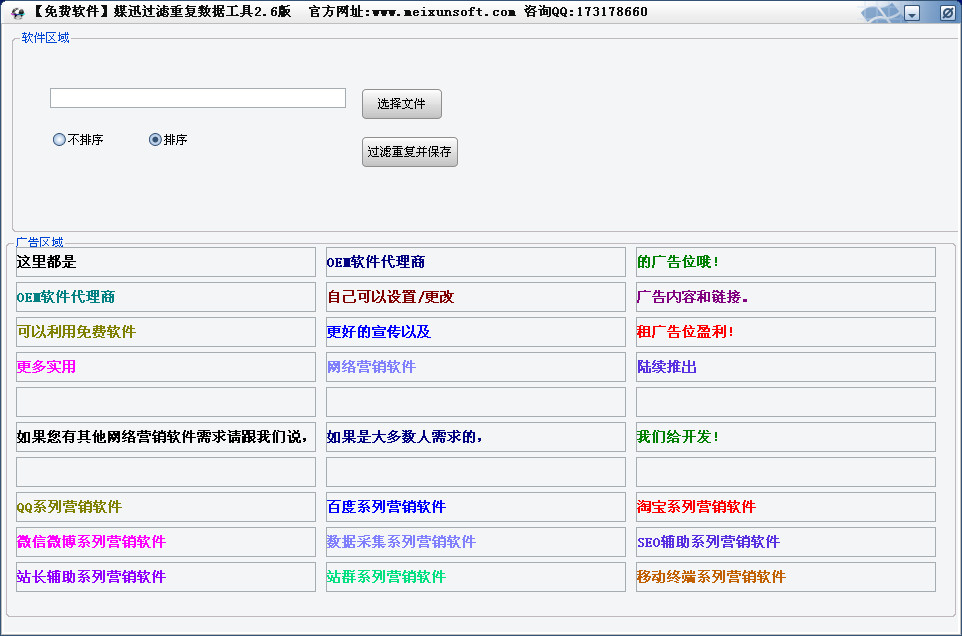Open the 移动终端系列营销软件 link
Image resolution: width=962 pixels, height=636 pixels.
(785, 577)
